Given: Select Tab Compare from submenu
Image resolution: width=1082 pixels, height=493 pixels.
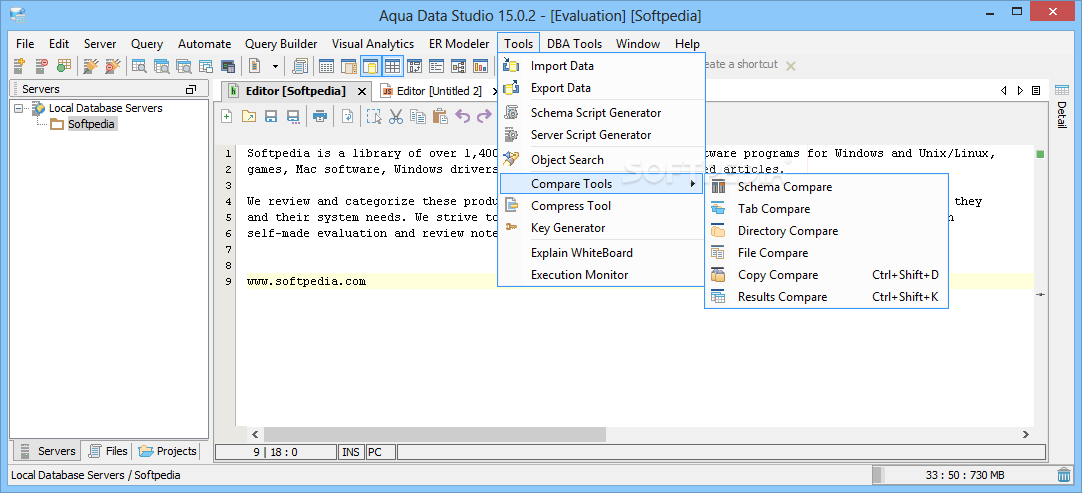Looking at the screenshot, I should (x=827, y=209).
